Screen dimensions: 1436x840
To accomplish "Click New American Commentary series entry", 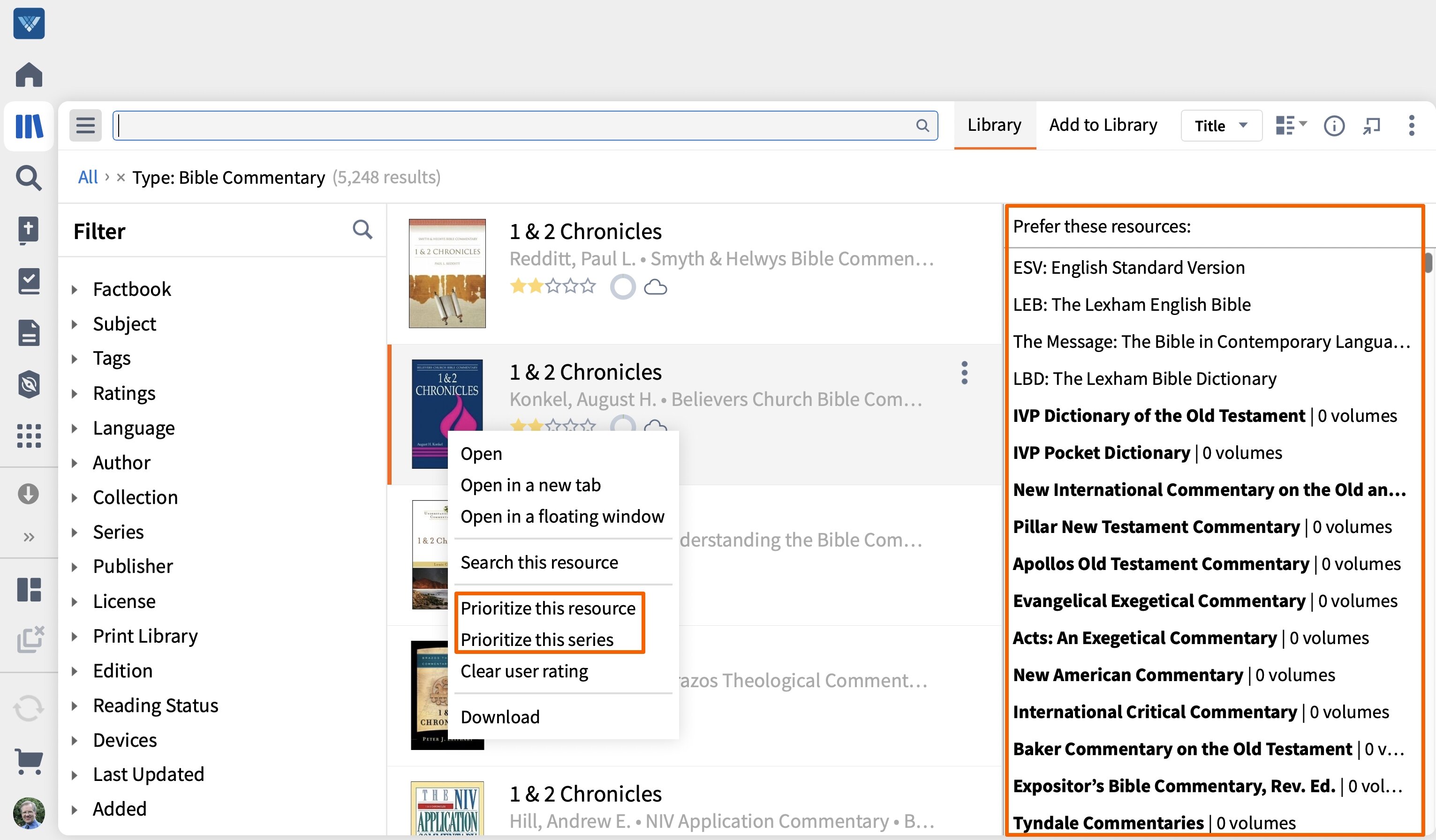I will click(x=1174, y=675).
